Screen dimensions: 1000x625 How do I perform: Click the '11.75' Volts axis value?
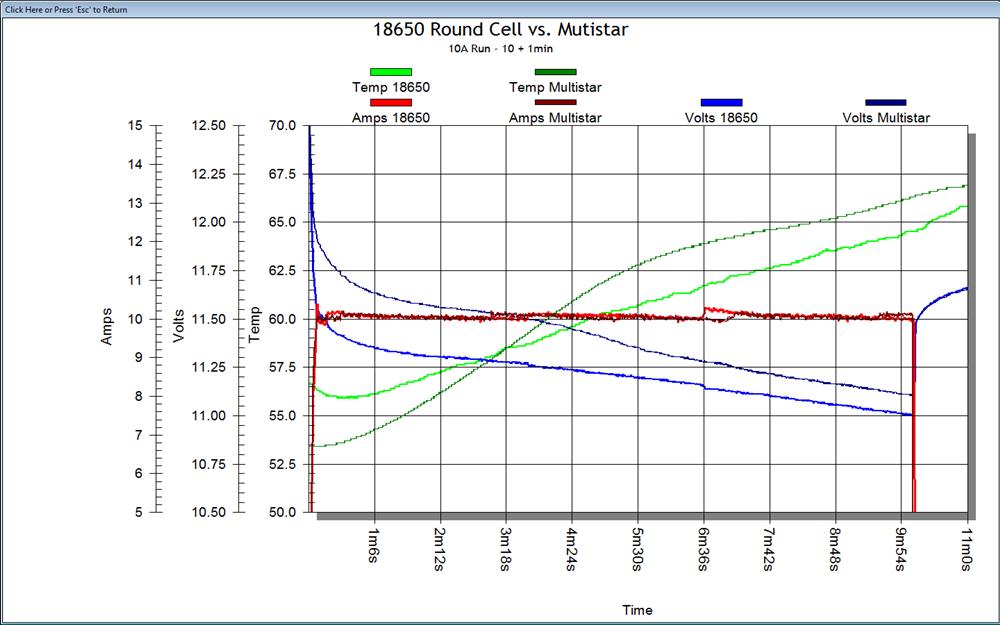click(209, 271)
